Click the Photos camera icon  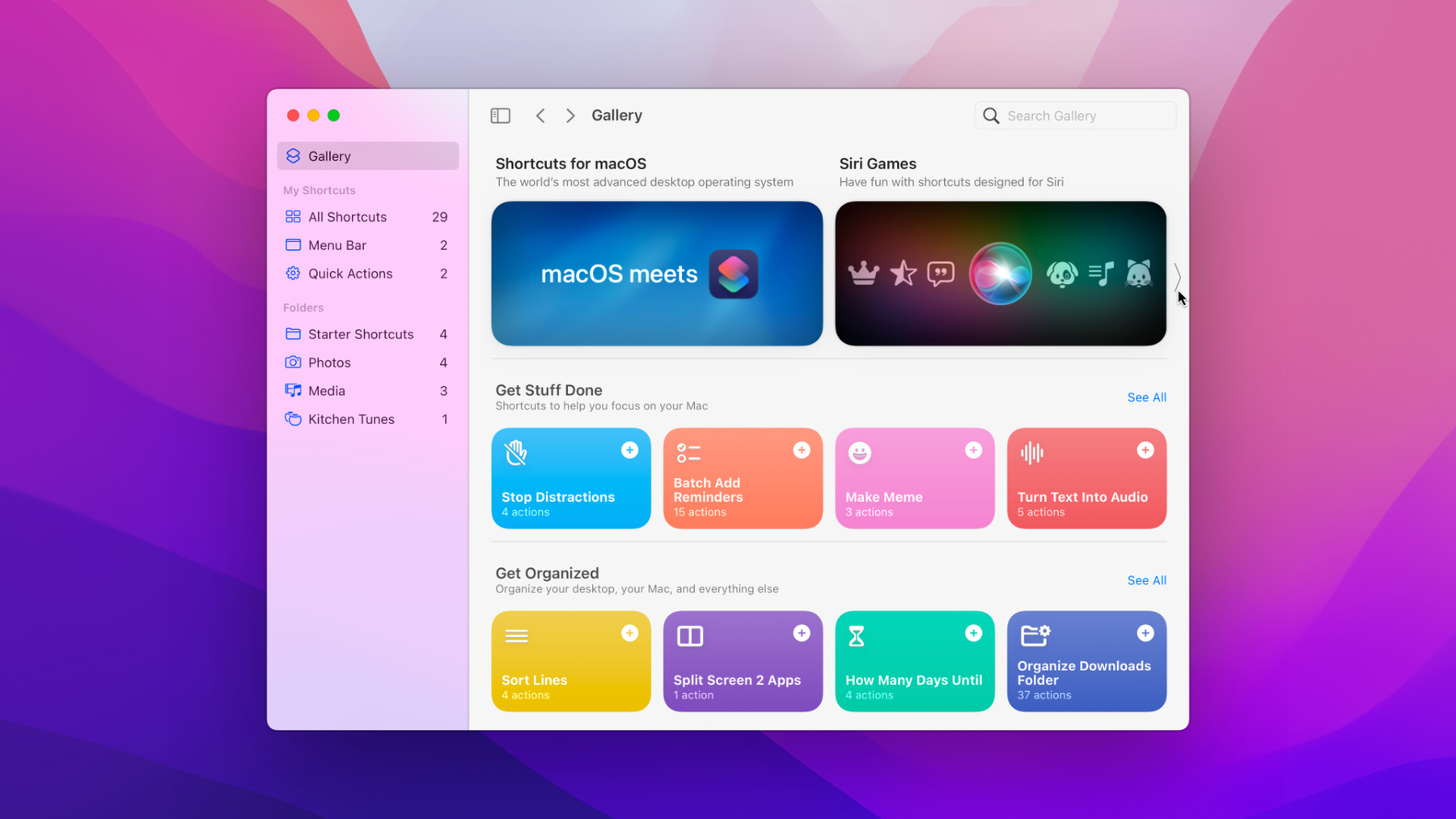coord(293,363)
